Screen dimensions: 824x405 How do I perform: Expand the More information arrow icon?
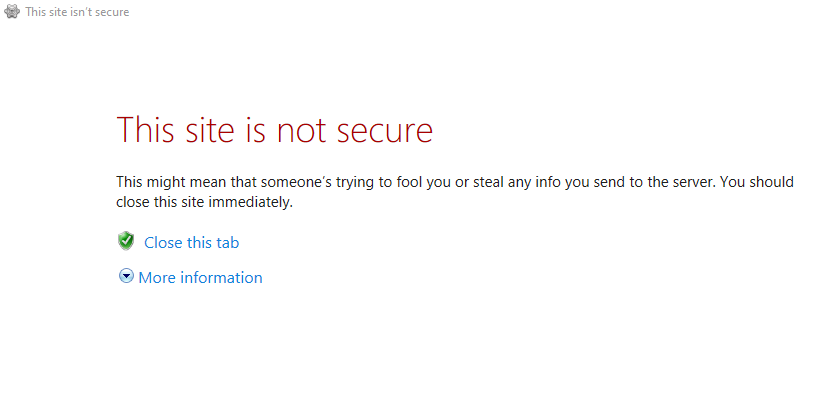(126, 277)
